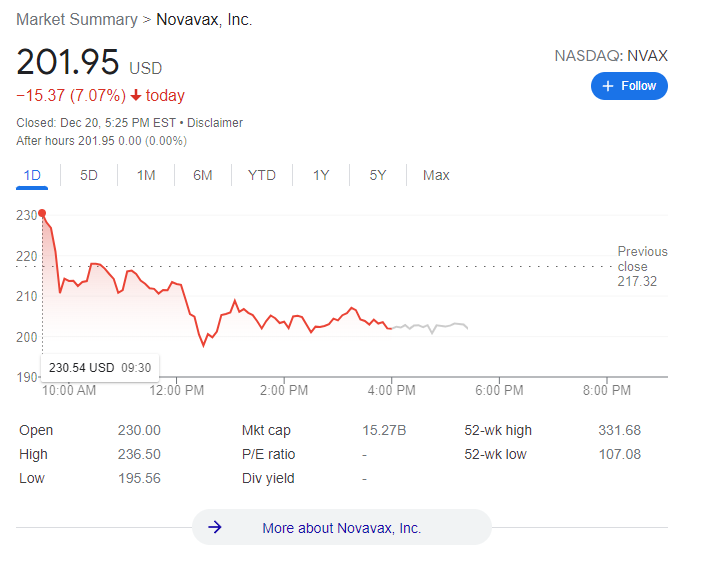The width and height of the screenshot is (707, 569).
Task: Switch to the 1M chart tab
Action: click(x=146, y=175)
